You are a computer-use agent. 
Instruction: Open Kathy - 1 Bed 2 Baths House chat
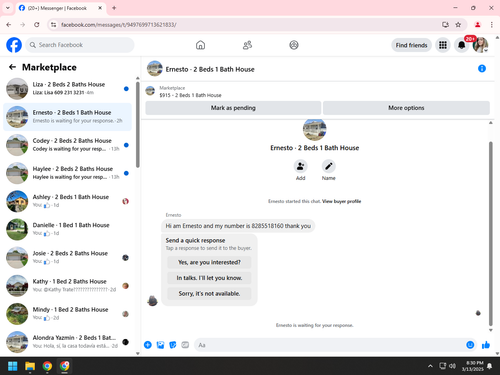[67, 286]
